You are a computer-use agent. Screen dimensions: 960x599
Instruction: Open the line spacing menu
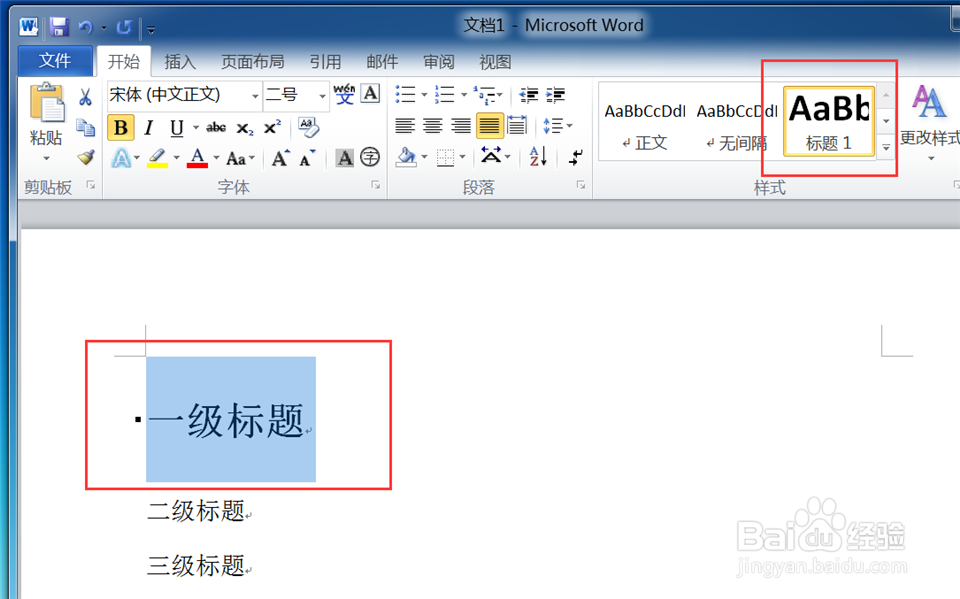coord(557,126)
